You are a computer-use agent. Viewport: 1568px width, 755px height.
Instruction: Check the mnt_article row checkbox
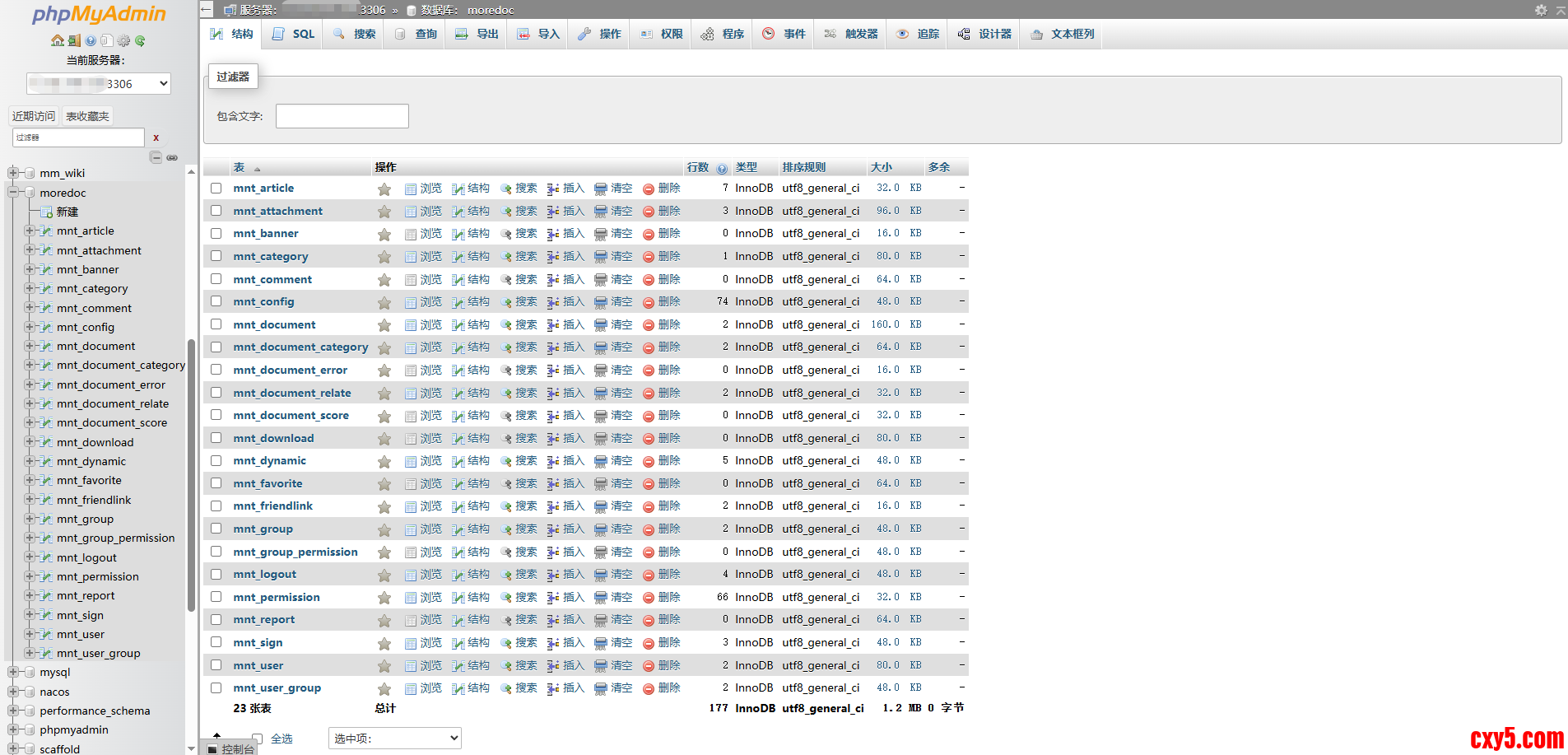tap(216, 189)
